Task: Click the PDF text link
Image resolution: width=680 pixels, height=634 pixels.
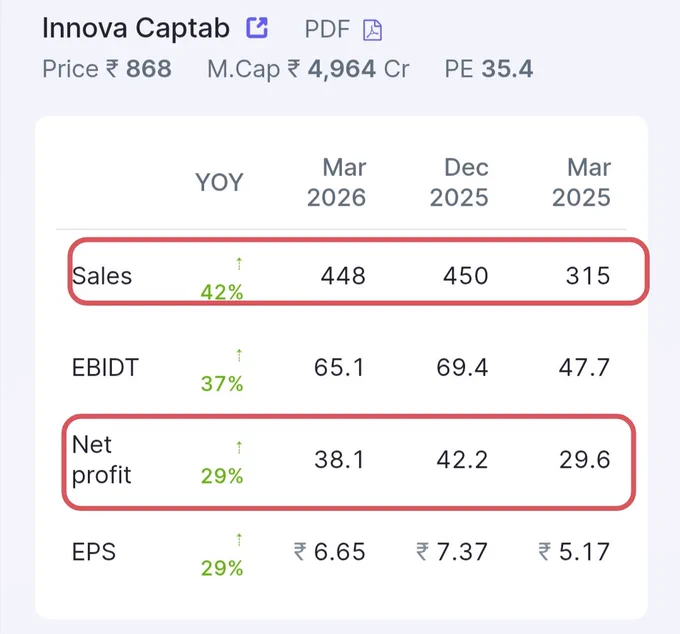Action: (x=327, y=29)
